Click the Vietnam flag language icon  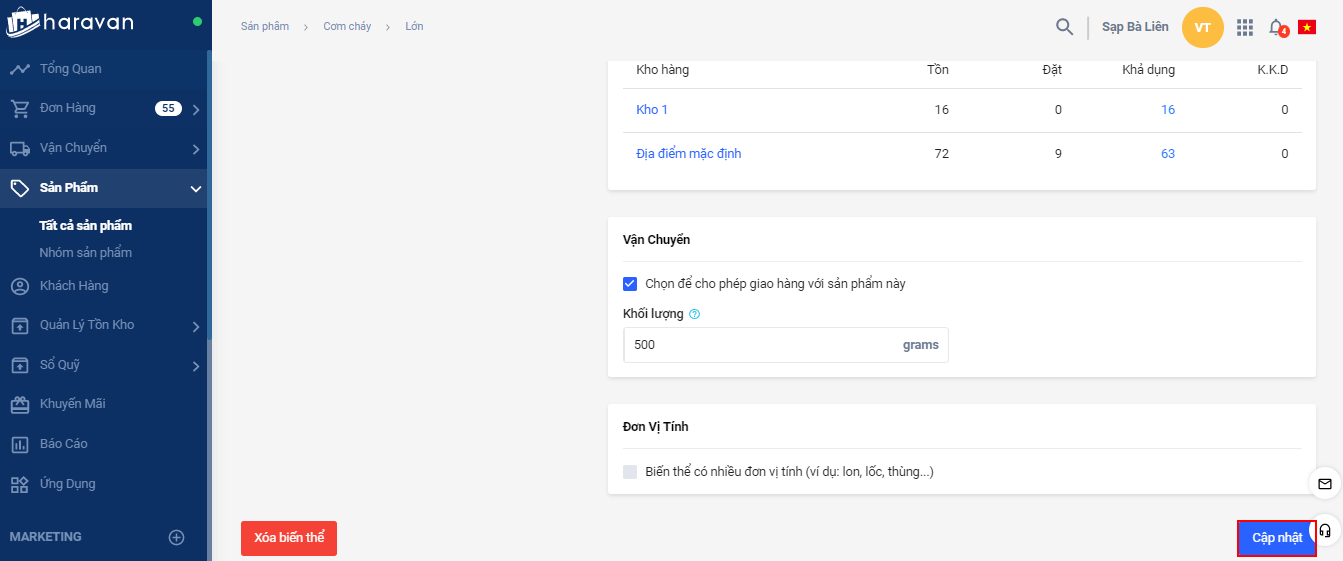click(x=1307, y=27)
